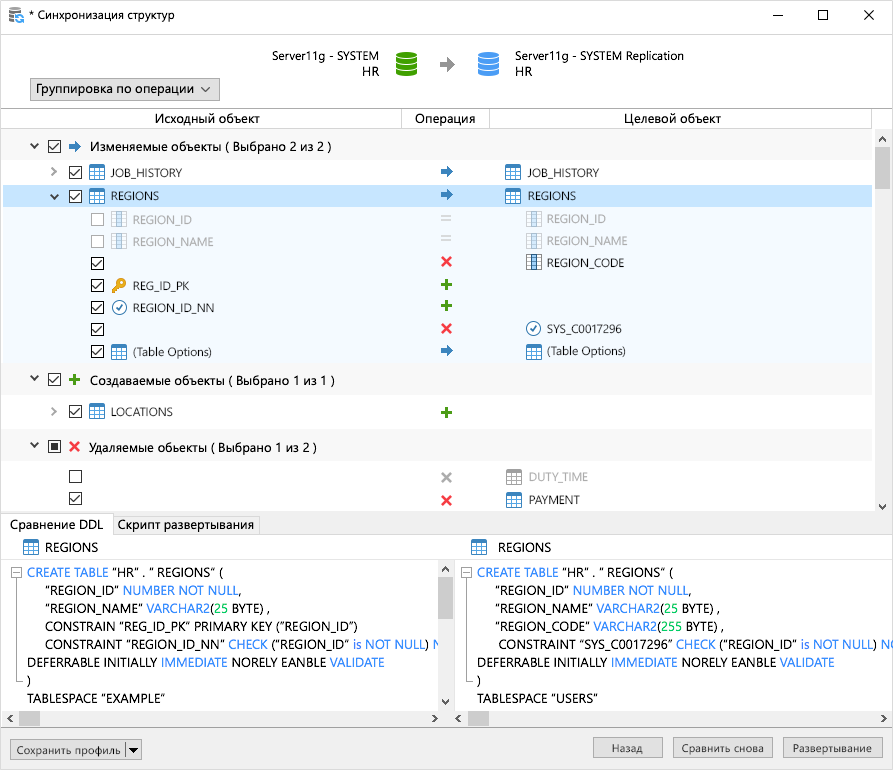The image size is (893, 770).
Task: Select the Сравнение DDL tab
Action: 56,525
